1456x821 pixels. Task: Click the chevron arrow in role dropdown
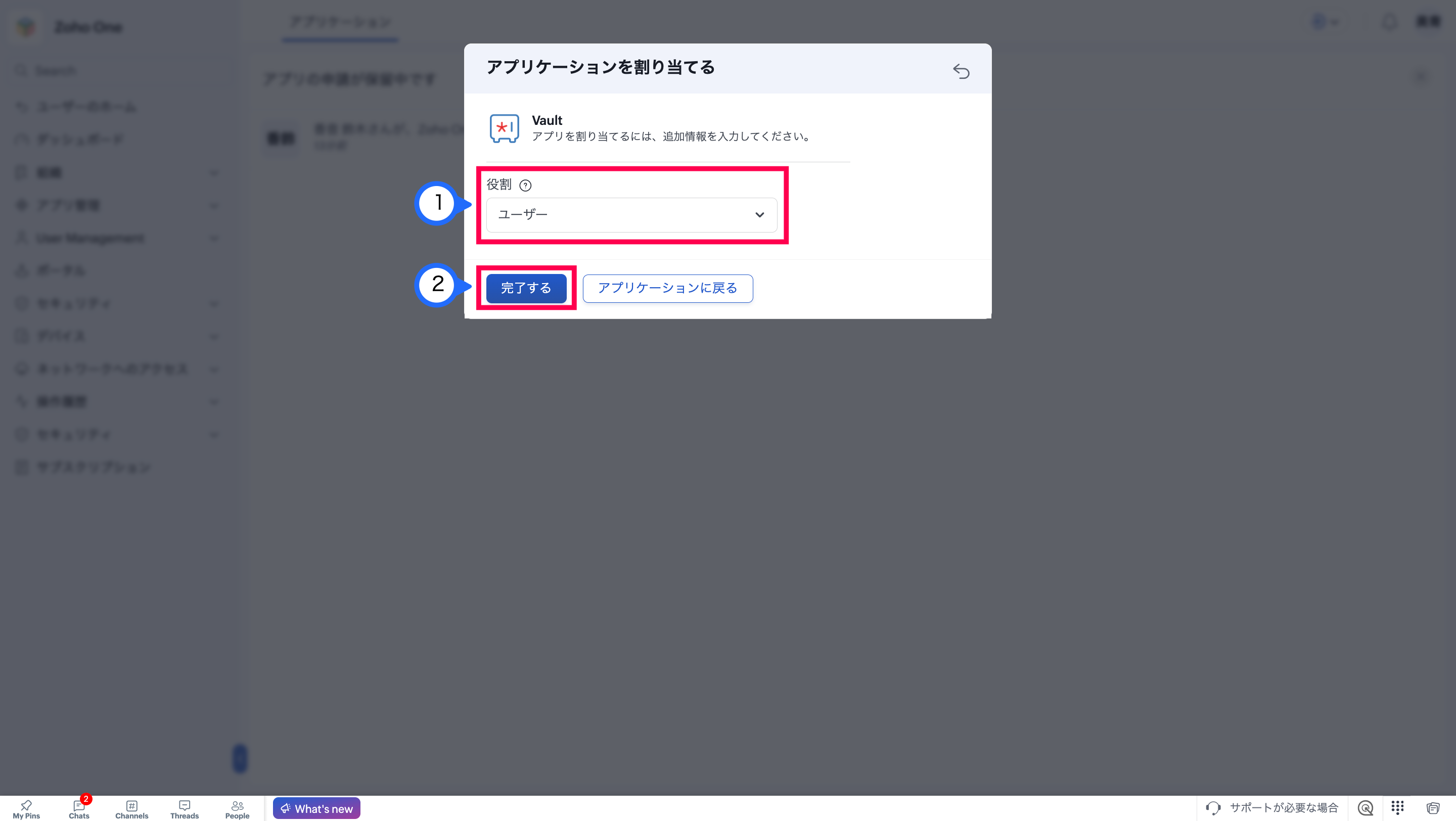760,215
